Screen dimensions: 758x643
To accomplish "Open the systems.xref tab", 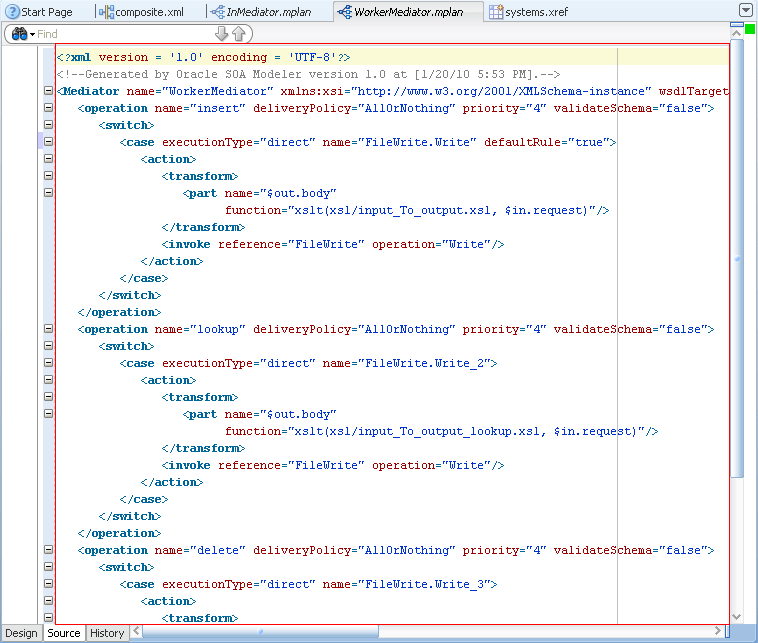I will [529, 12].
